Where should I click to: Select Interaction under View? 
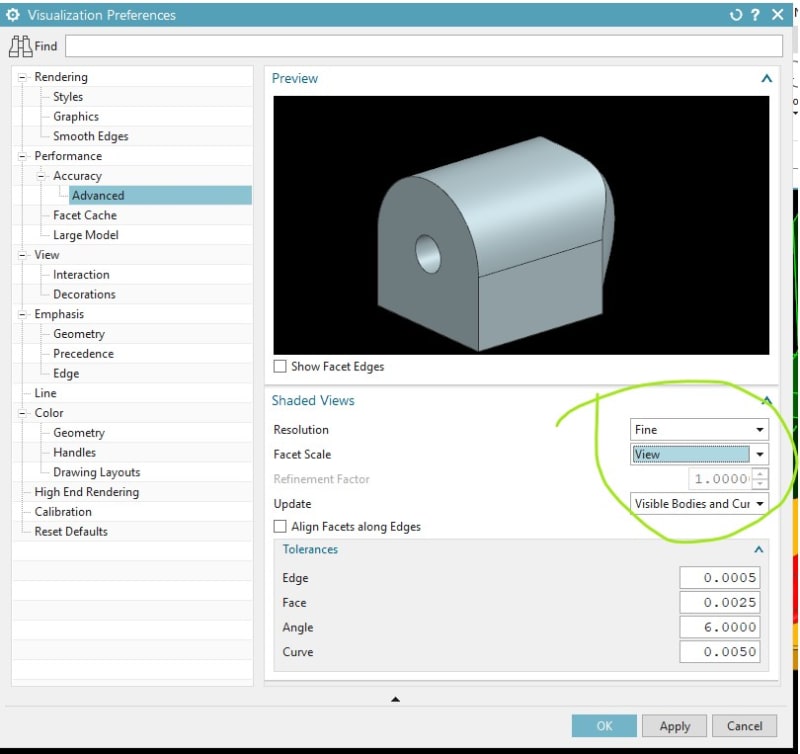click(x=81, y=275)
